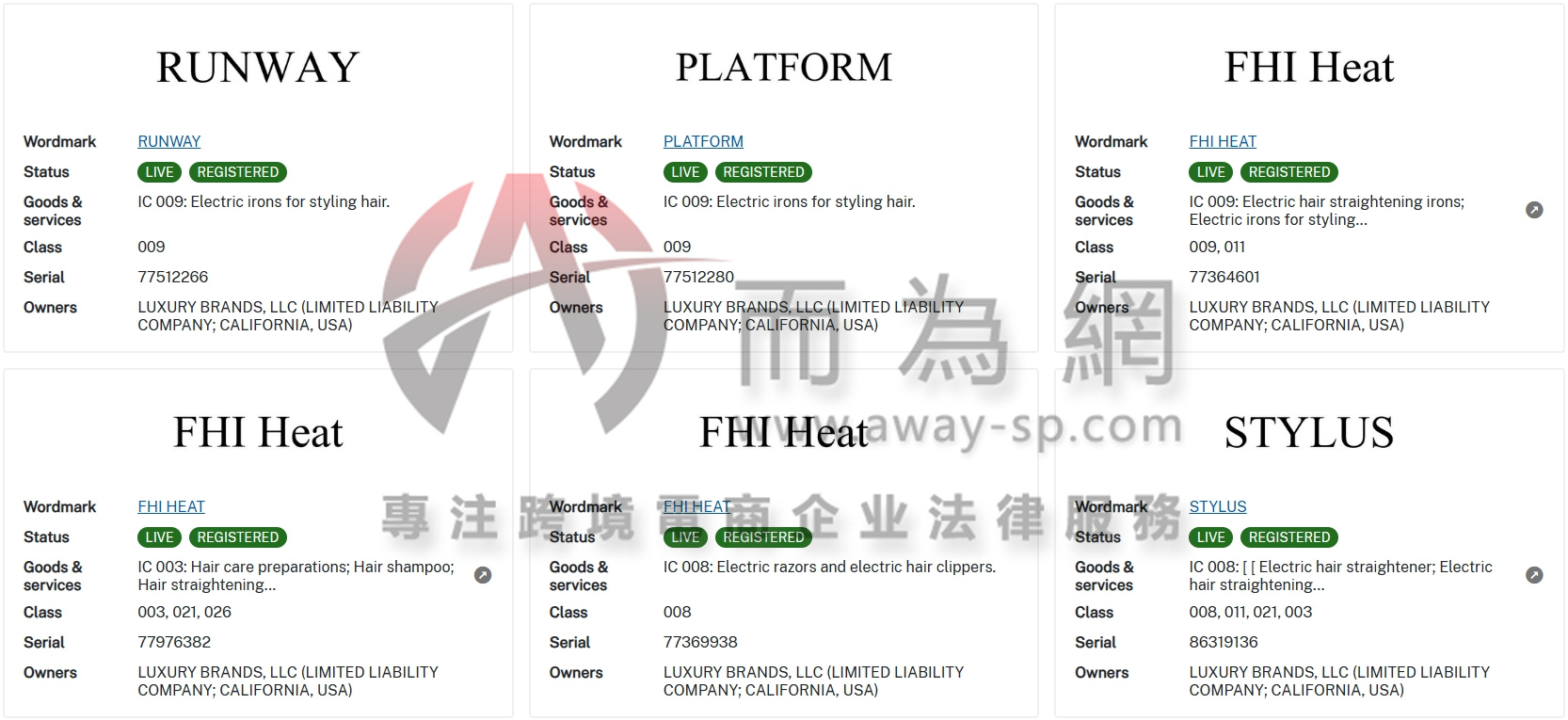Select serial number 77976382

(174, 642)
